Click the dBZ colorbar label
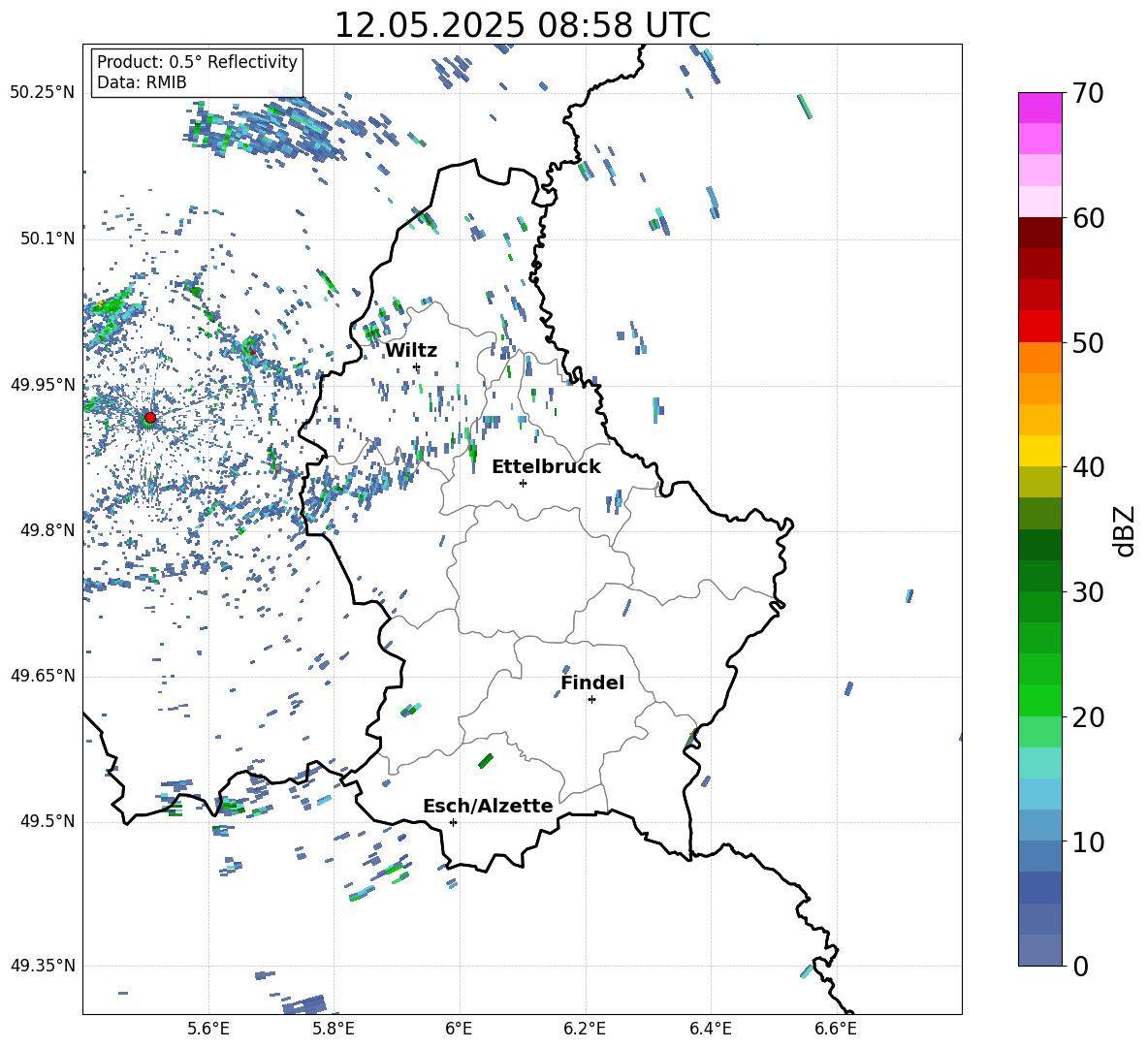The height and width of the screenshot is (1048, 1148). pos(1126,530)
